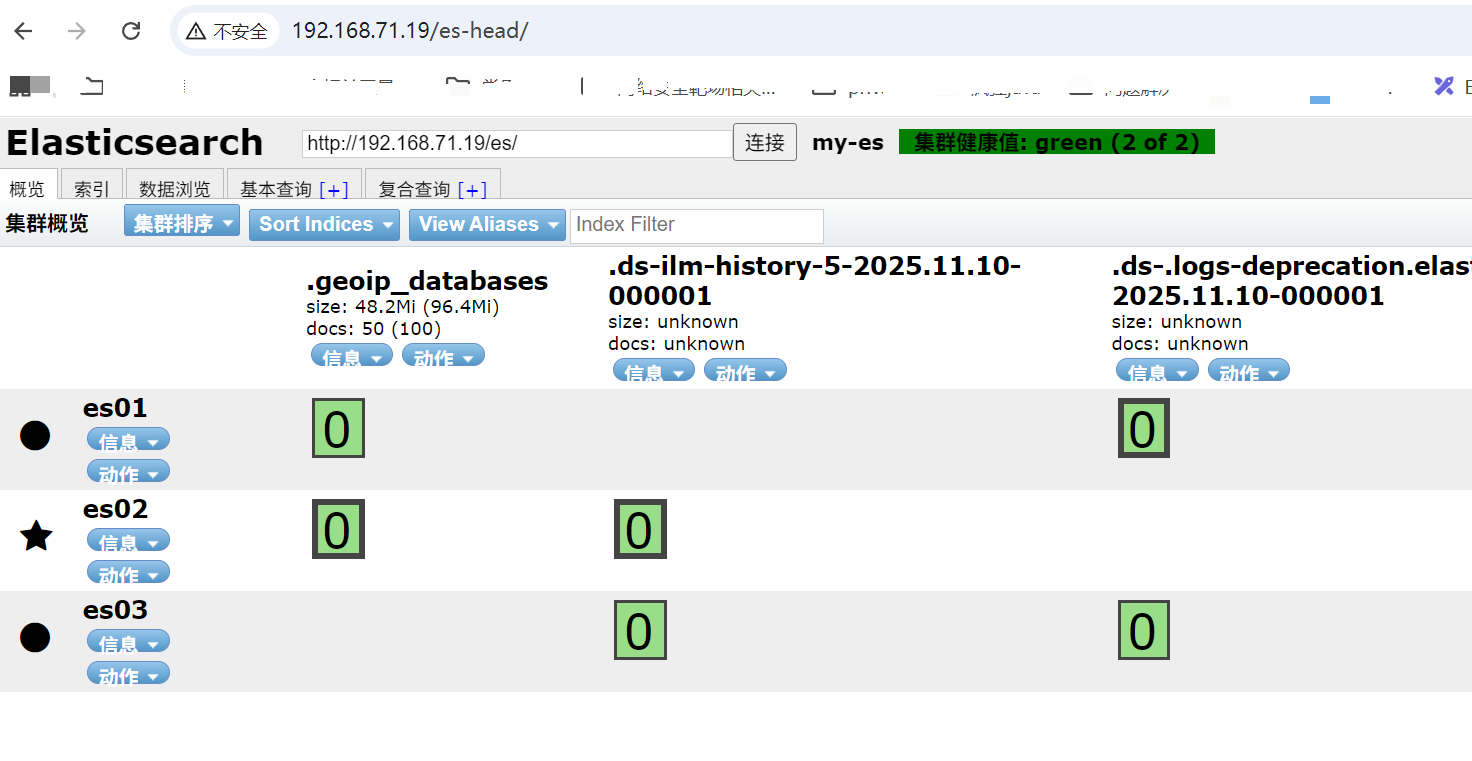The height and width of the screenshot is (761, 1472).
Task: Click the 'size: 48.2Mi (96.4Mi)' text
Action: [403, 307]
